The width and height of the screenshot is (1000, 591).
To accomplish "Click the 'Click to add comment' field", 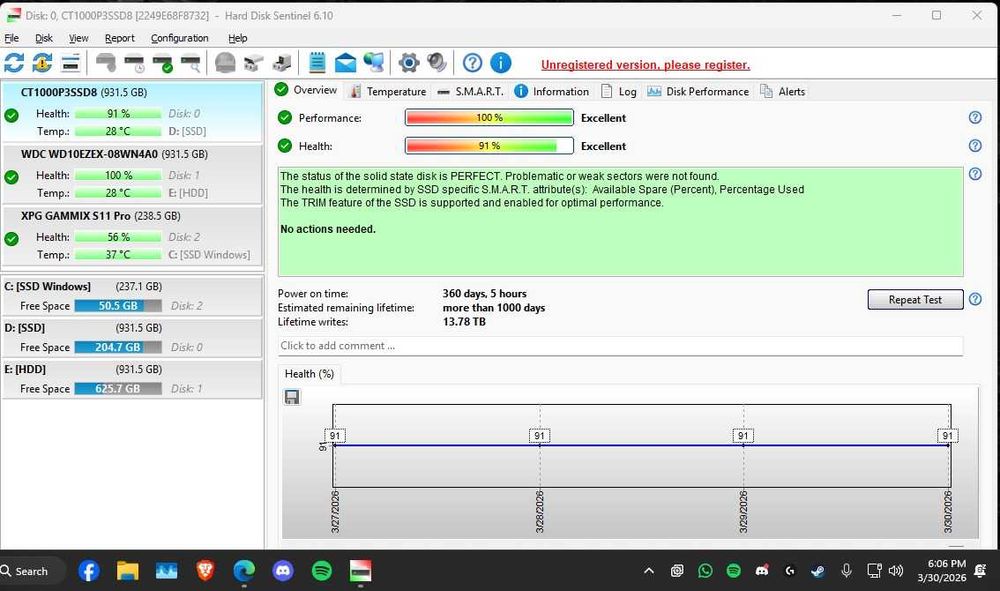I will (x=620, y=346).
